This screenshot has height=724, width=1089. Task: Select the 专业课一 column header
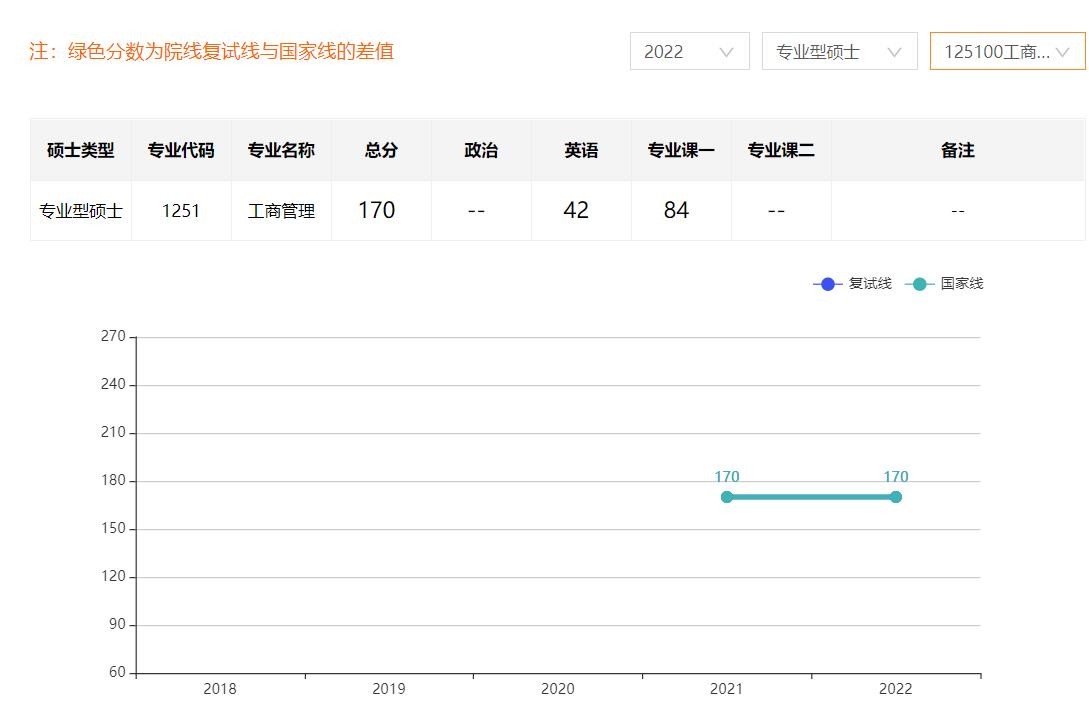(681, 150)
